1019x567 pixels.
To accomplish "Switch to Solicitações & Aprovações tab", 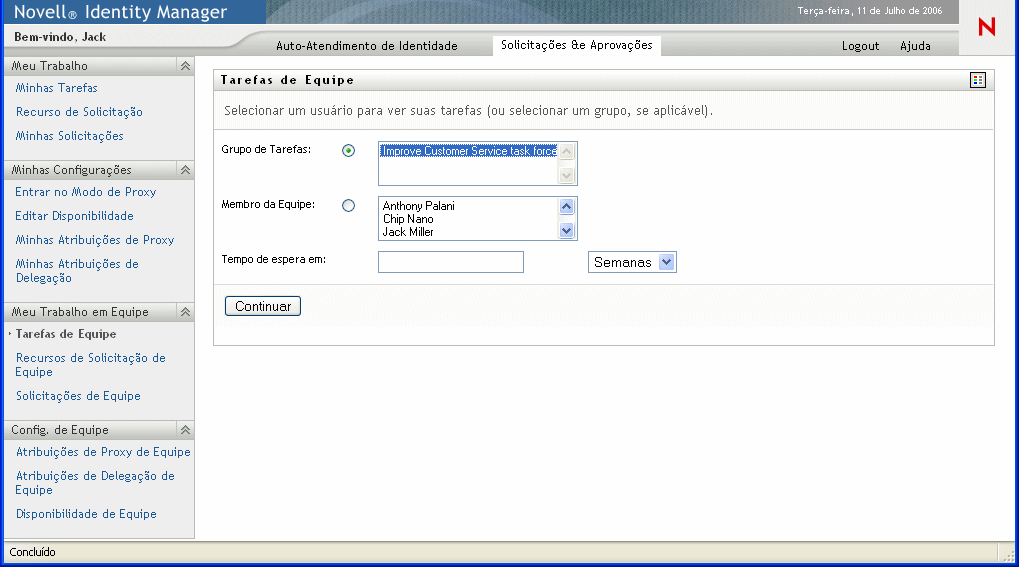I will 576,45.
